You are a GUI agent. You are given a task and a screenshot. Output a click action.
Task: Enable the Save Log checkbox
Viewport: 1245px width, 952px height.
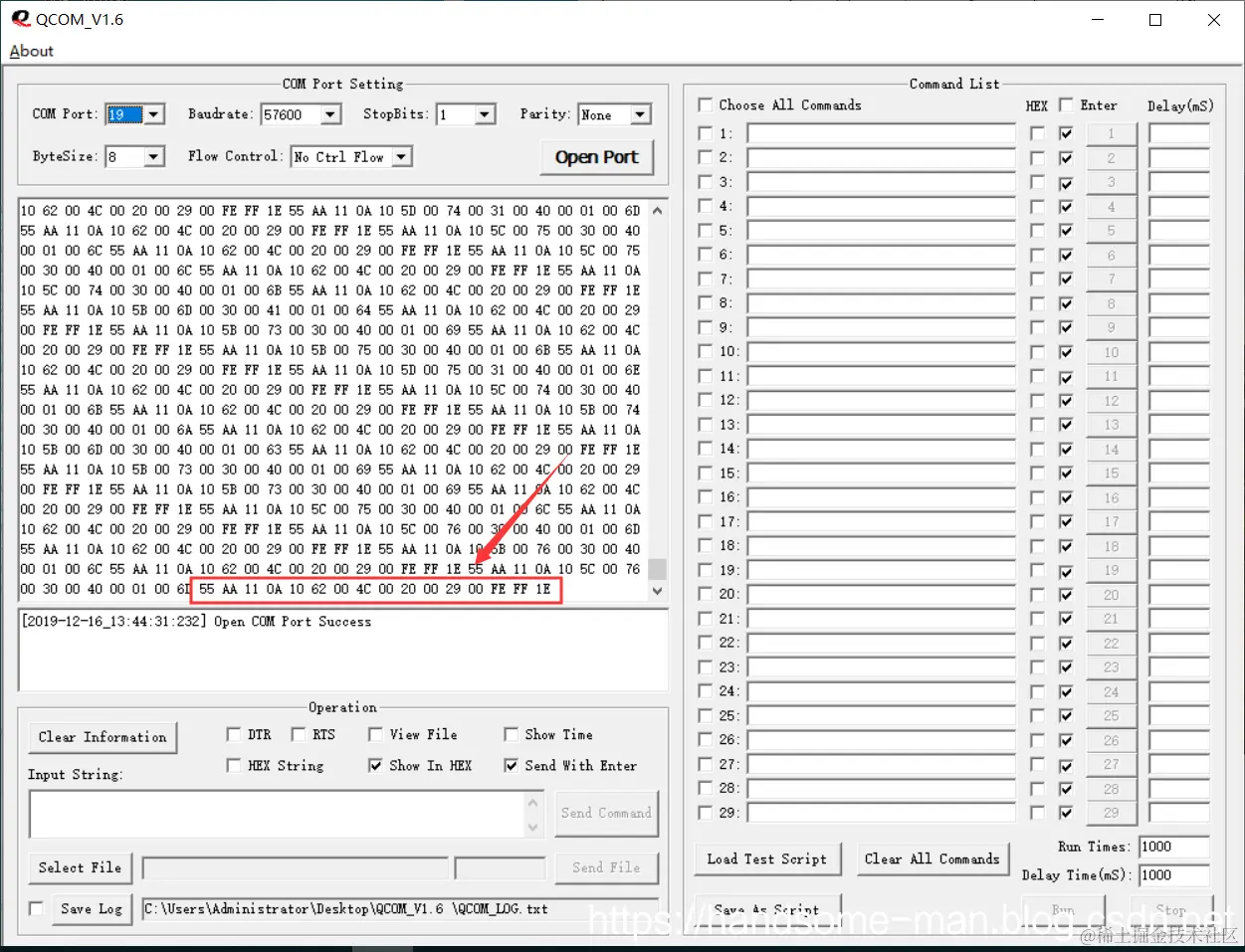[37, 907]
